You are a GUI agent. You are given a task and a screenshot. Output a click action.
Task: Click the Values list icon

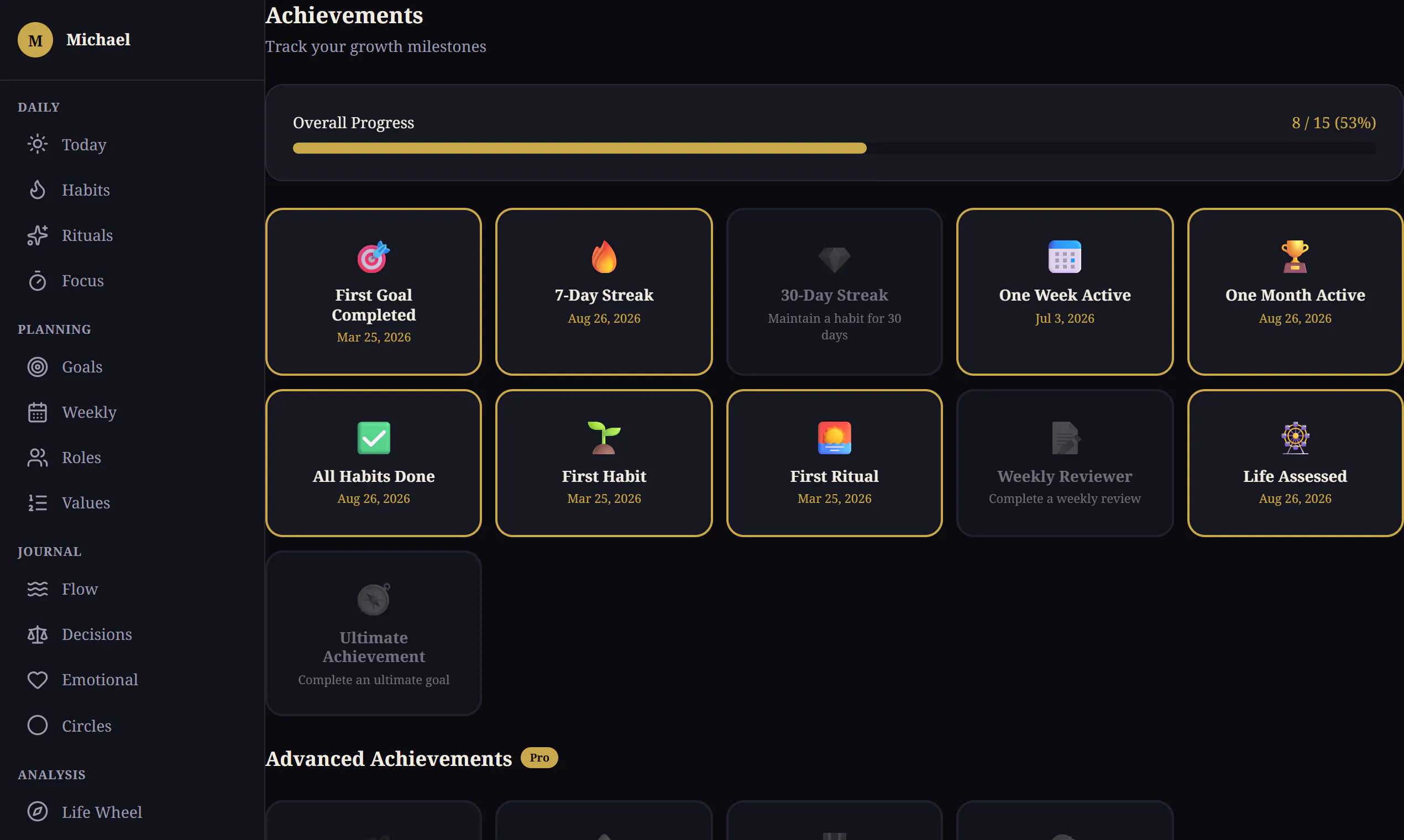point(38,503)
